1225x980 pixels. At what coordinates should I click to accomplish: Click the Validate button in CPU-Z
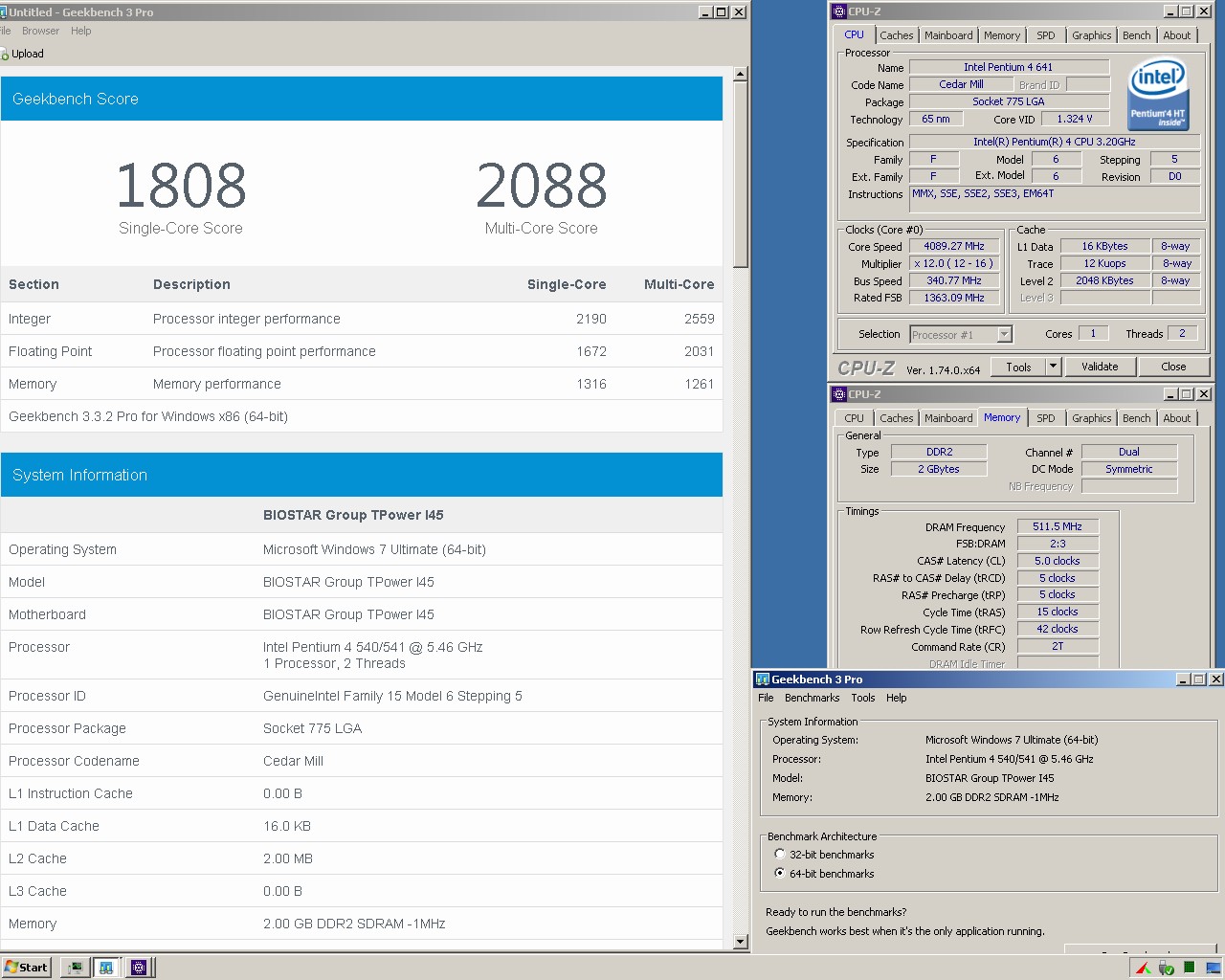click(1100, 367)
